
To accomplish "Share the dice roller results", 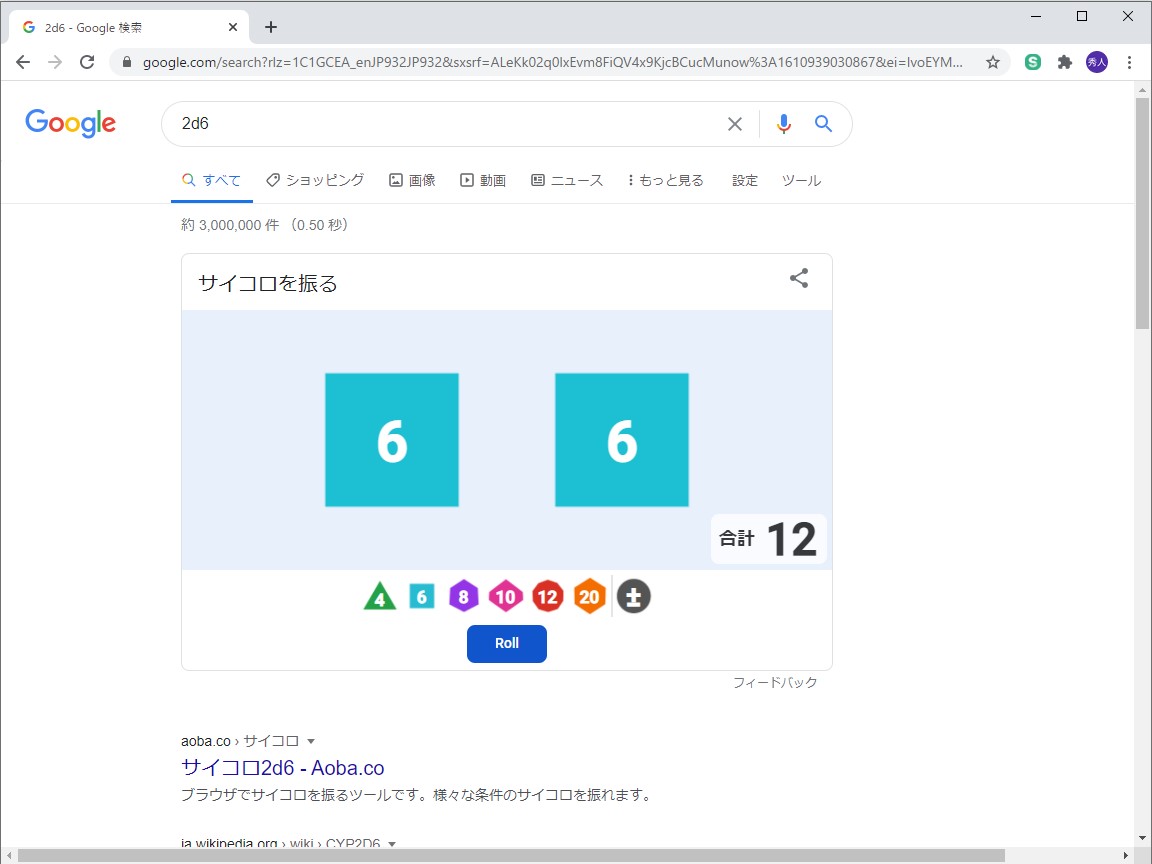I will tap(798, 279).
